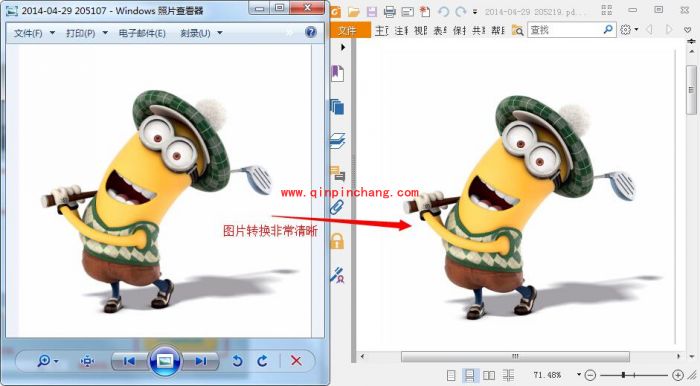The width and height of the screenshot is (700, 386).
Task: Open a file with the folder icon
Action: tap(354, 12)
